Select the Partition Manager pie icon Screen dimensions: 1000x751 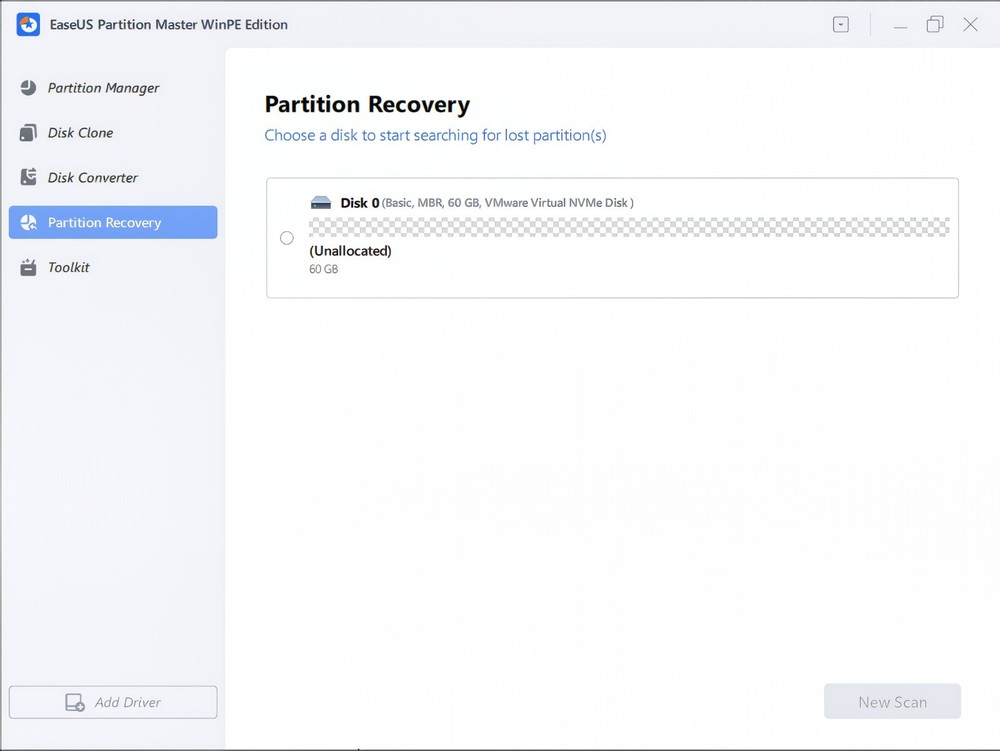(x=30, y=88)
